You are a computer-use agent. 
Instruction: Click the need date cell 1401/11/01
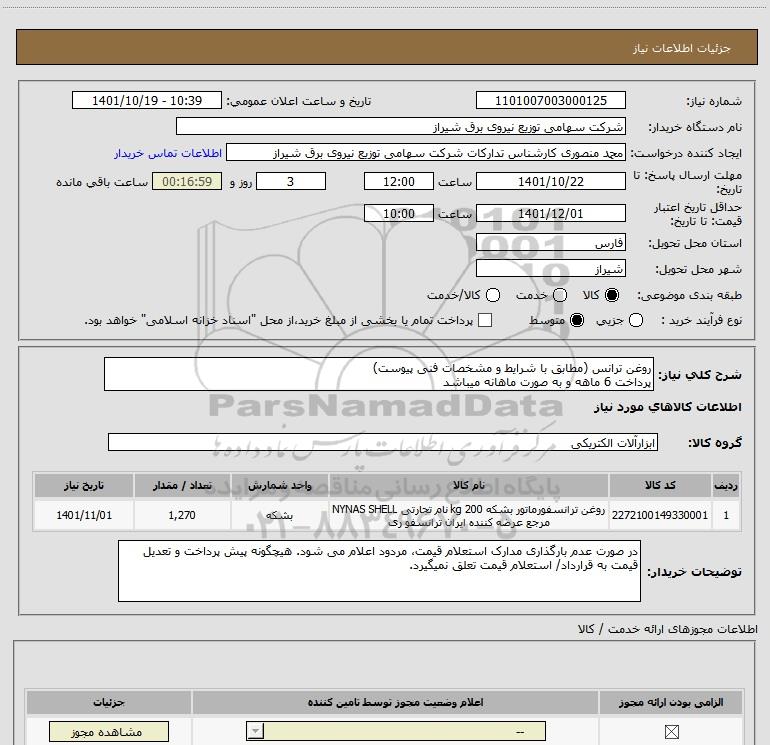[84, 515]
